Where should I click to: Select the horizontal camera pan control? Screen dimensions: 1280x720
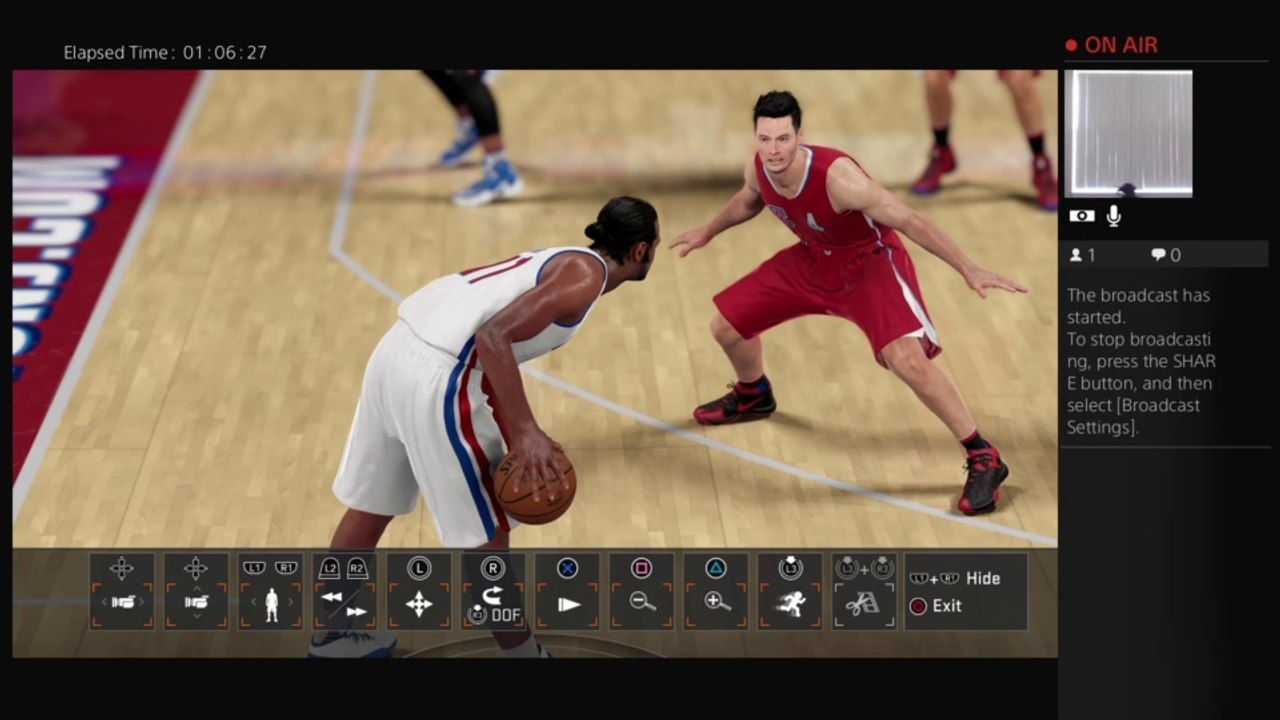[122, 591]
